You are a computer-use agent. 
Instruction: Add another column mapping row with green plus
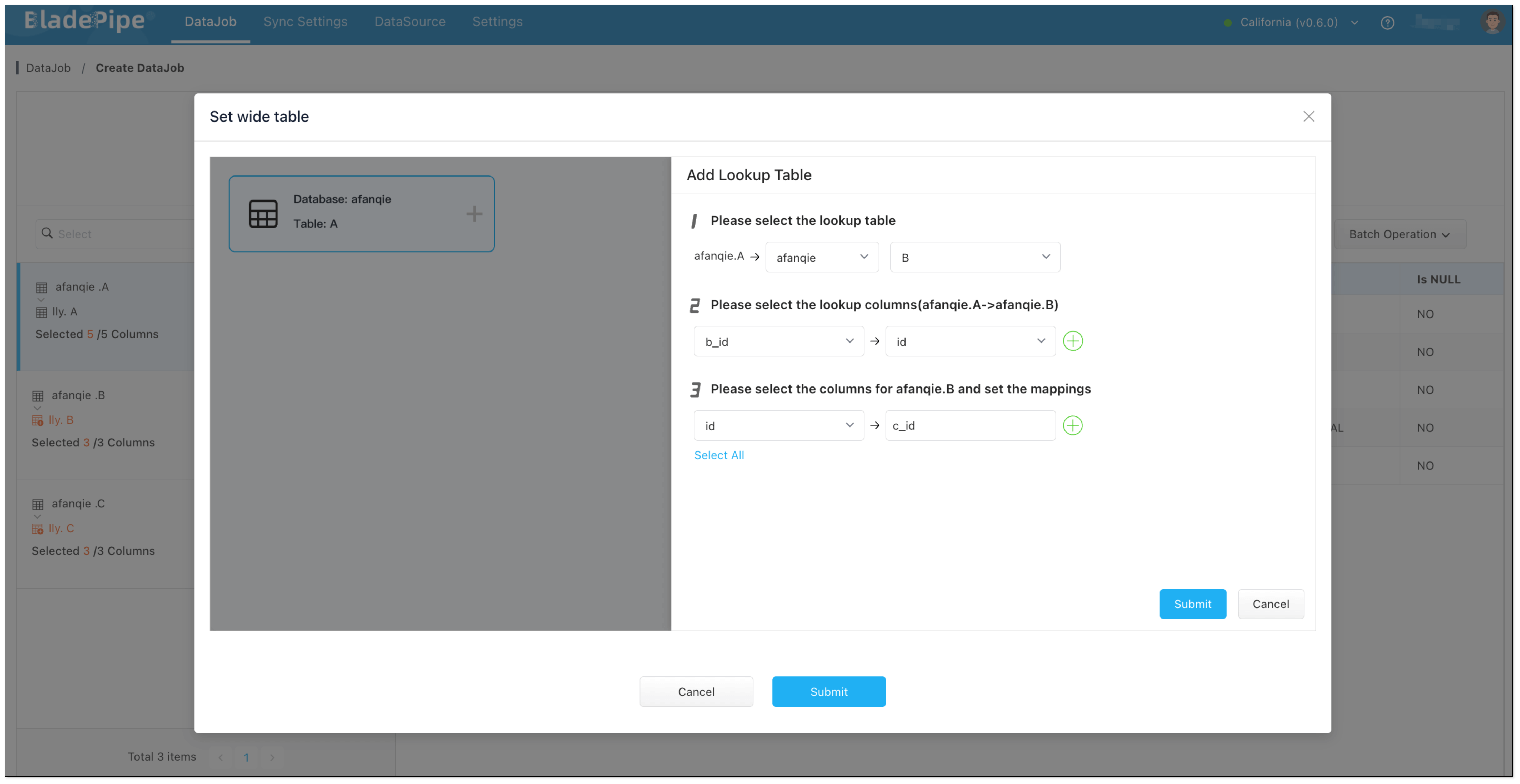pyautogui.click(x=1072, y=425)
